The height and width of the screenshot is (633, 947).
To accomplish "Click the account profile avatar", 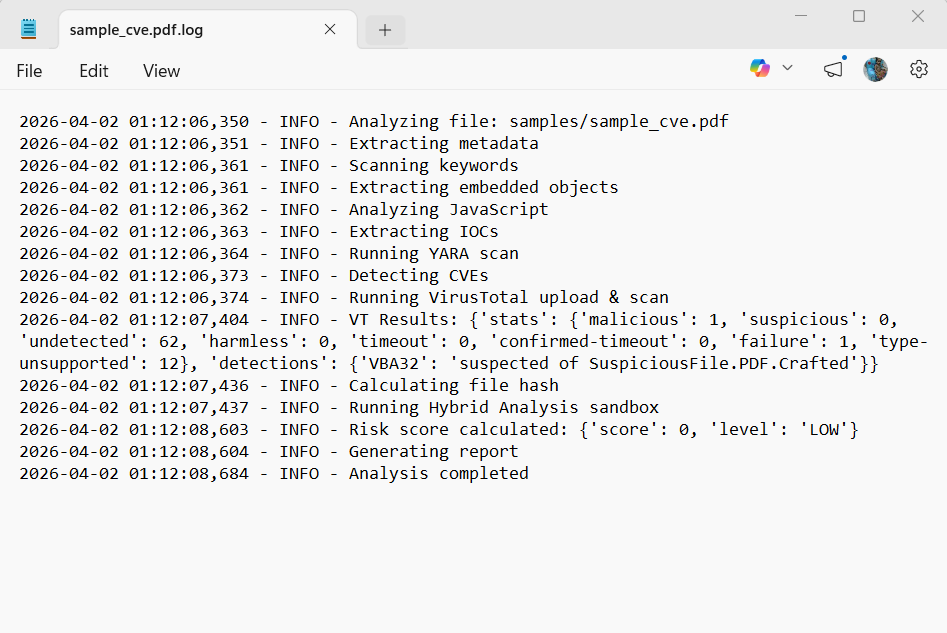I will click(875, 69).
